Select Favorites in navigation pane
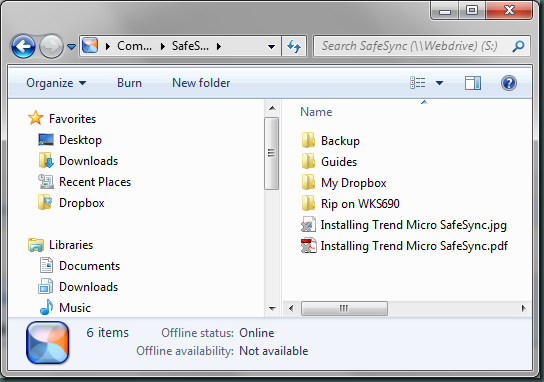Image resolution: width=544 pixels, height=382 pixels. coord(72,119)
